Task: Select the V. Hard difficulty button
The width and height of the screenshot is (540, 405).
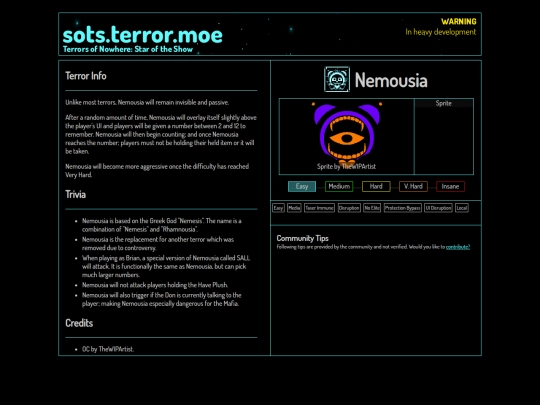Action: [413, 186]
